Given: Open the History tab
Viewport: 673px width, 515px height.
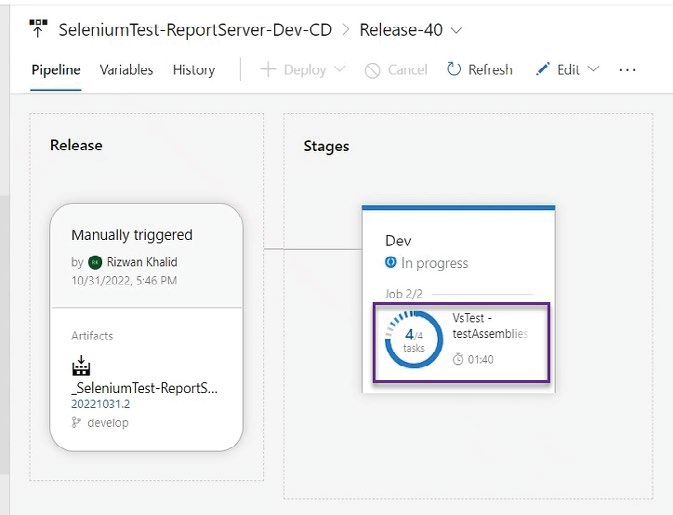Looking at the screenshot, I should (193, 70).
